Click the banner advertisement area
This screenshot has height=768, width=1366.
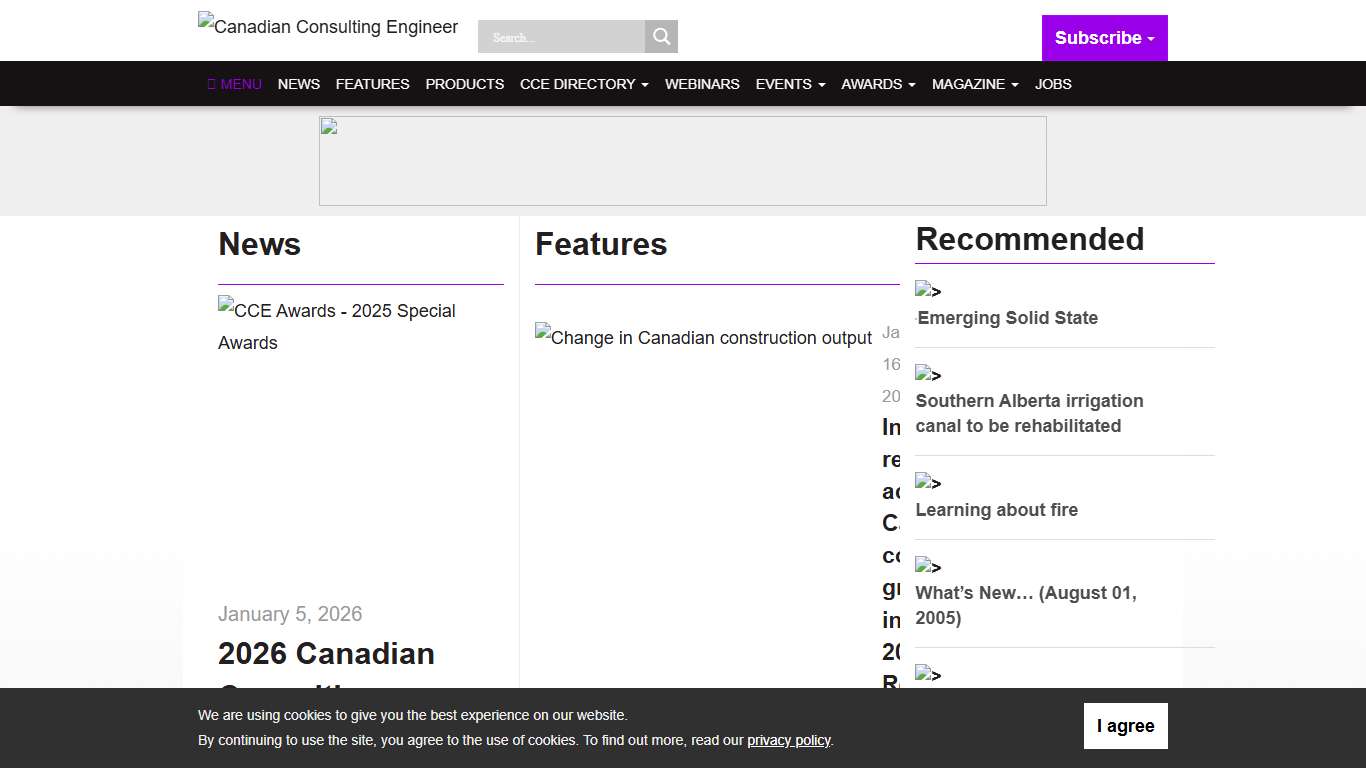pyautogui.click(x=683, y=160)
